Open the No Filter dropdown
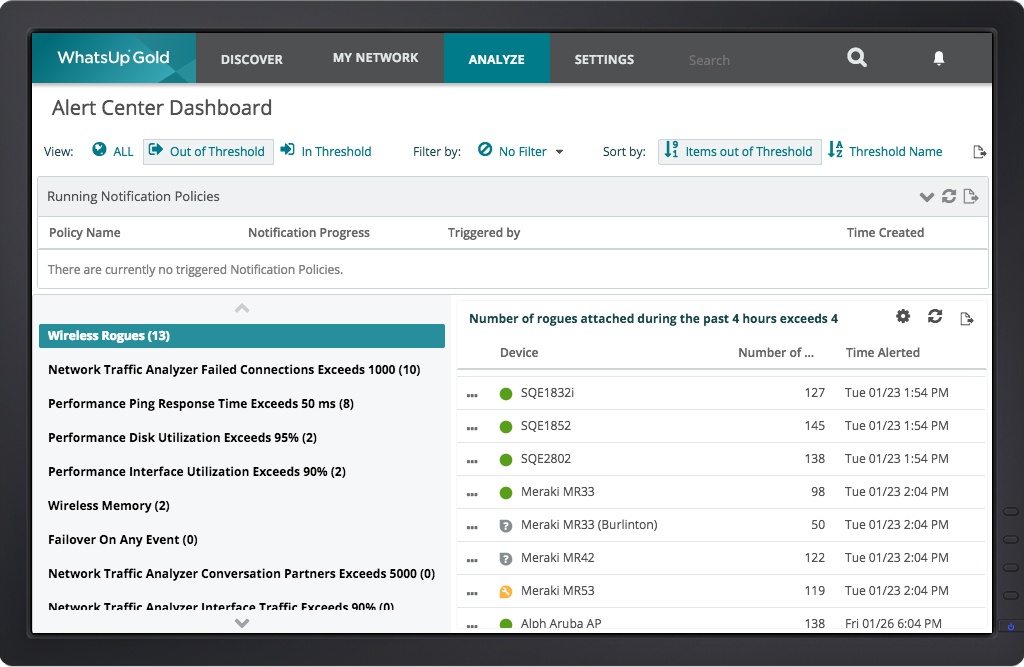The height and width of the screenshot is (667, 1024). (520, 151)
